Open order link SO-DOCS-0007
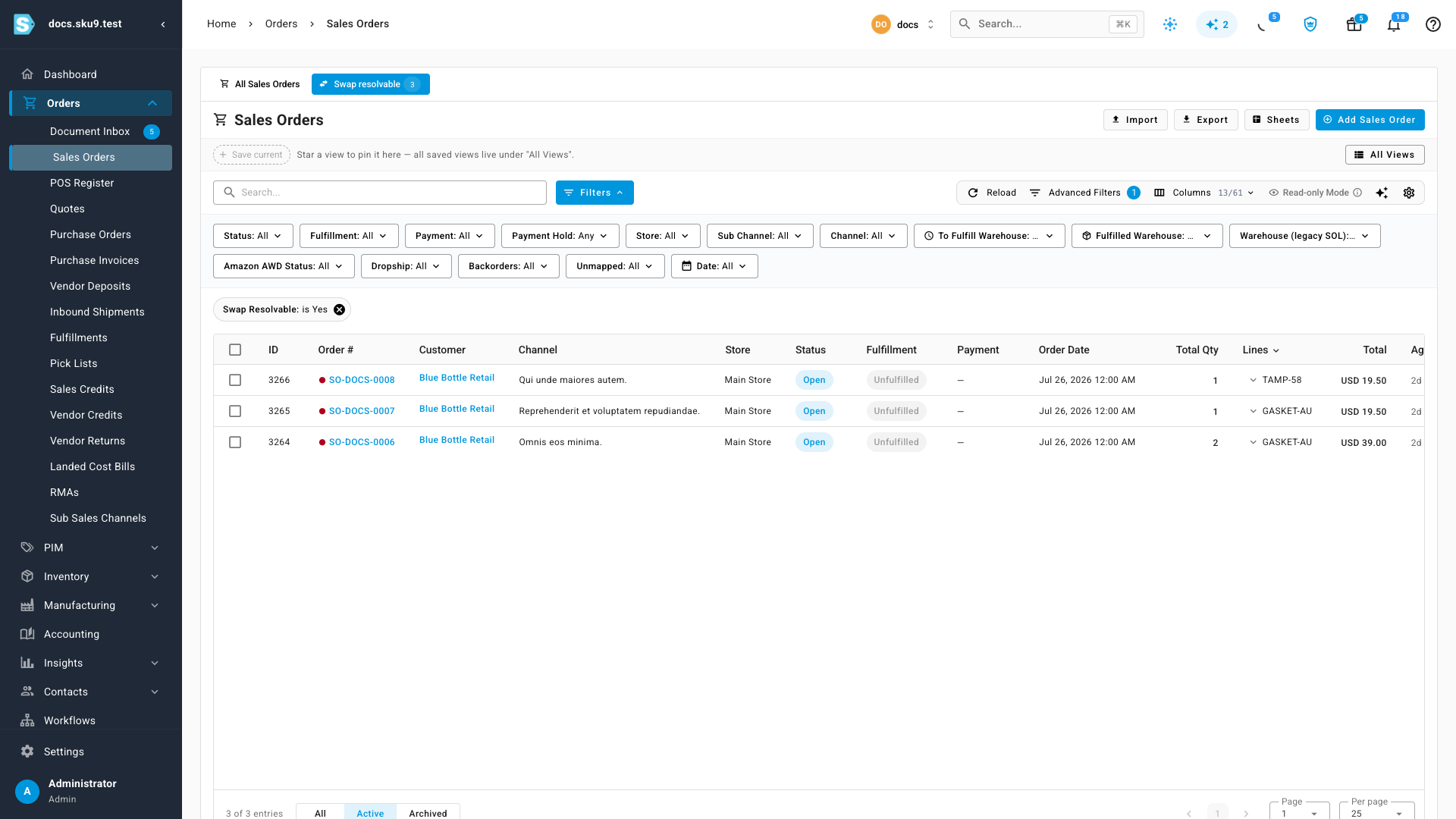 pyautogui.click(x=362, y=411)
